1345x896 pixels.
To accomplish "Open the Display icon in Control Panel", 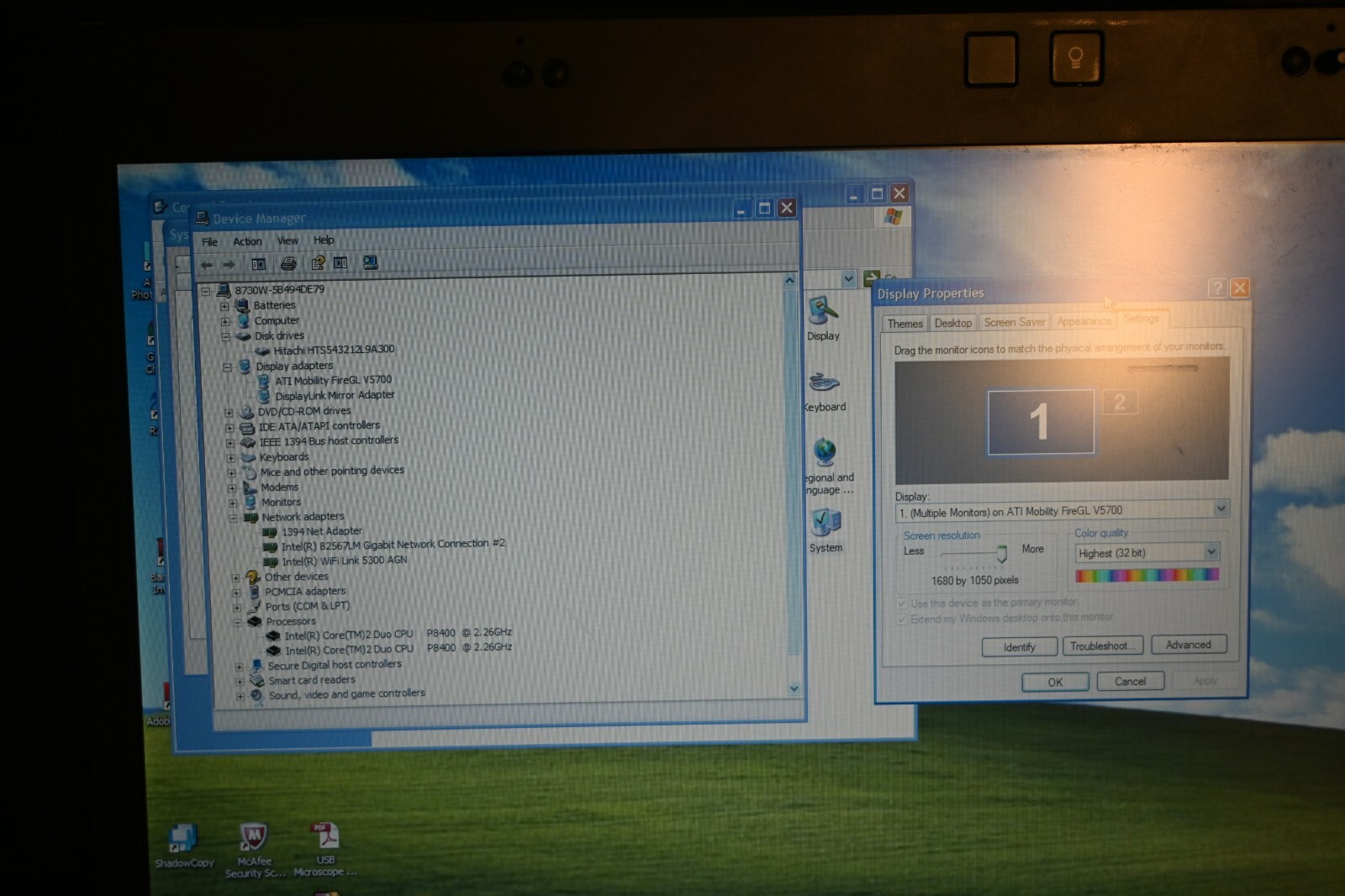I will [823, 318].
